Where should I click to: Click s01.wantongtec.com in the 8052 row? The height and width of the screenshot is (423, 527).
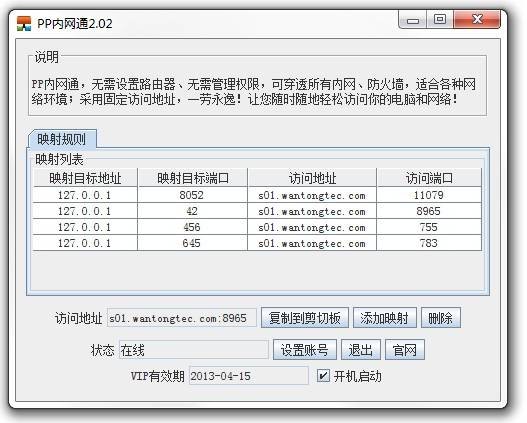tap(312, 195)
